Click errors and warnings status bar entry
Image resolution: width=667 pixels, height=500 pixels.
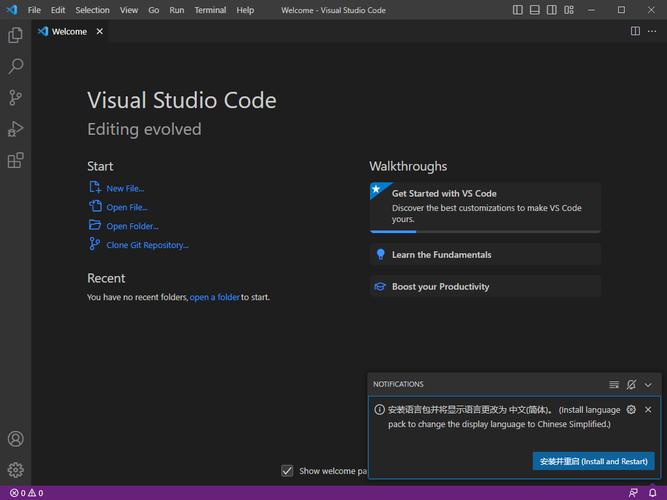tap(26, 493)
